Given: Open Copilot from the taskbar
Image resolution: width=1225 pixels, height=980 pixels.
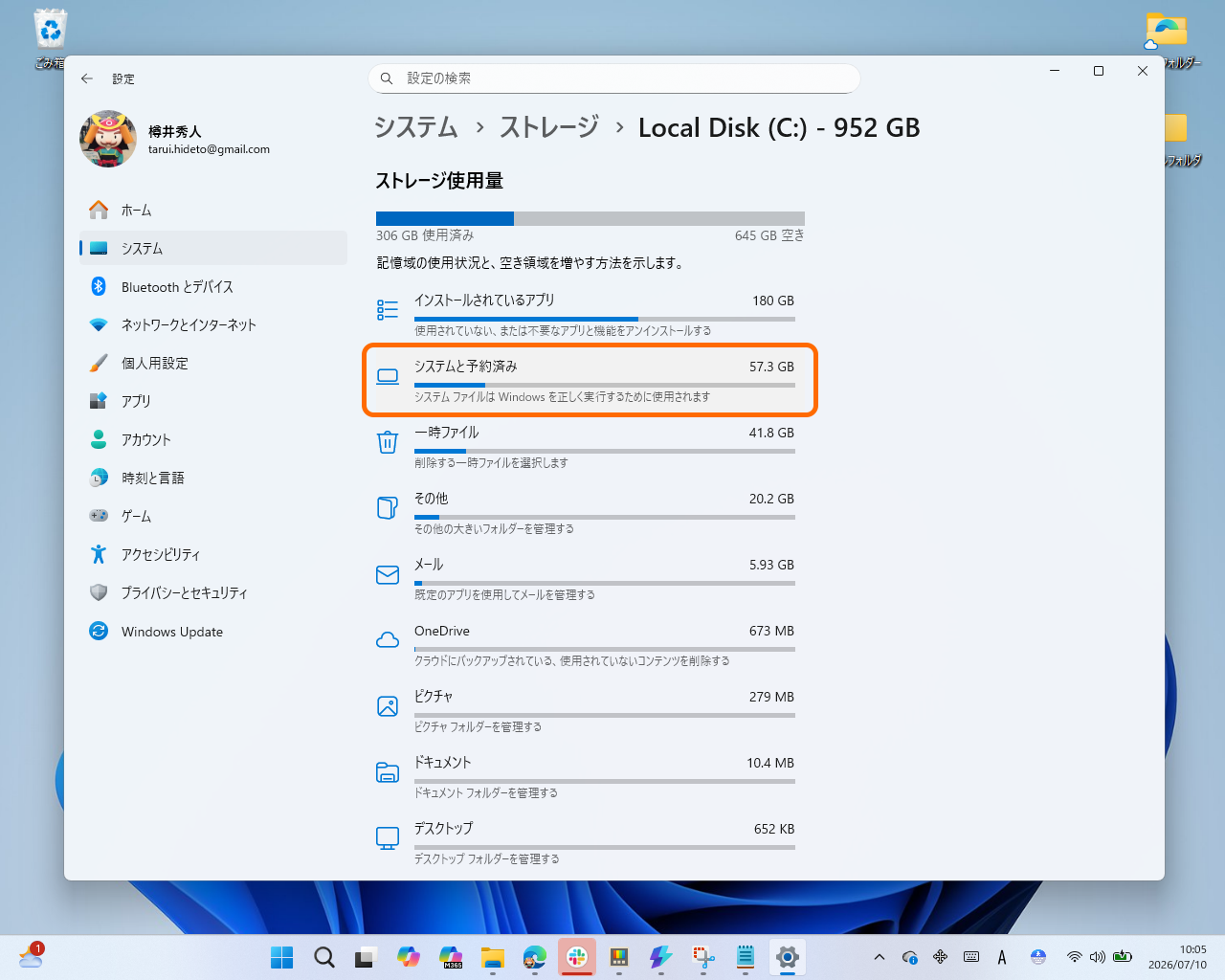Looking at the screenshot, I should click(x=409, y=957).
